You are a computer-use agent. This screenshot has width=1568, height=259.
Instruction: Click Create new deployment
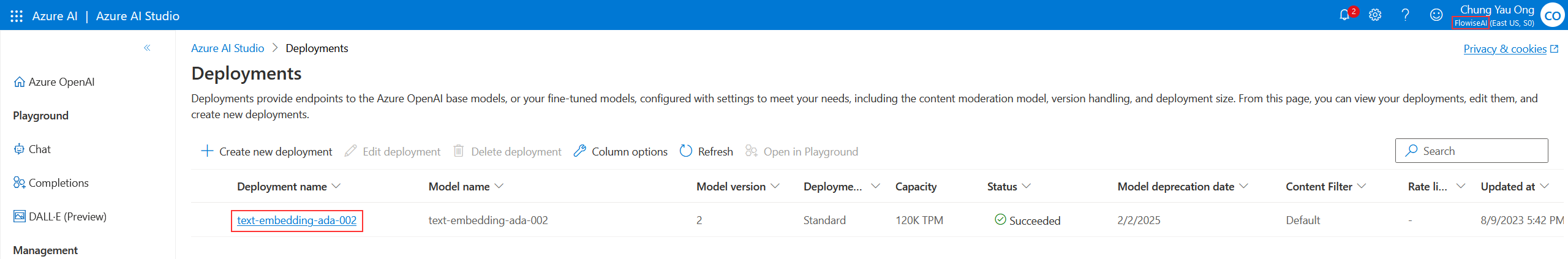266,151
